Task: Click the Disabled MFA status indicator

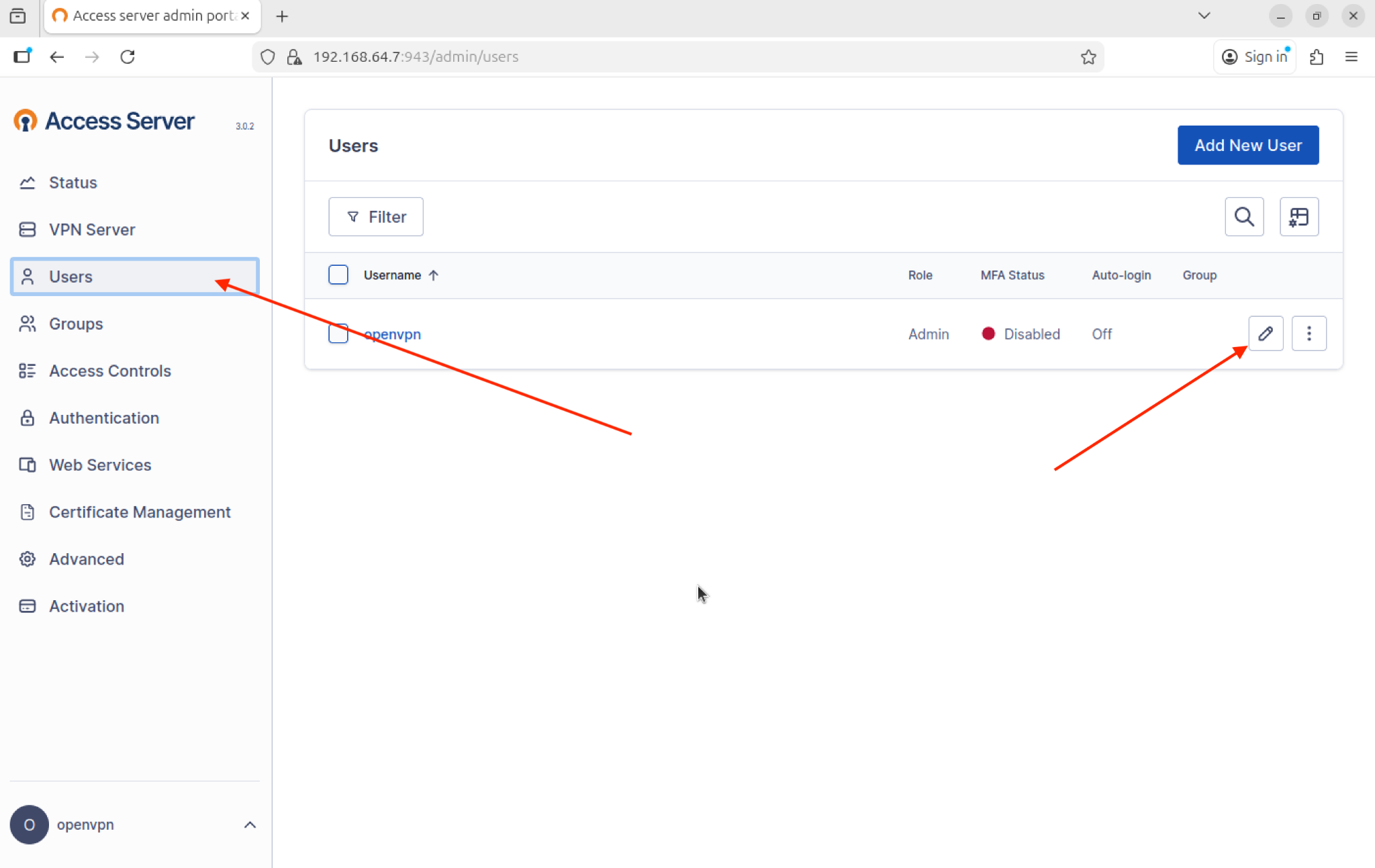Action: 1021,334
